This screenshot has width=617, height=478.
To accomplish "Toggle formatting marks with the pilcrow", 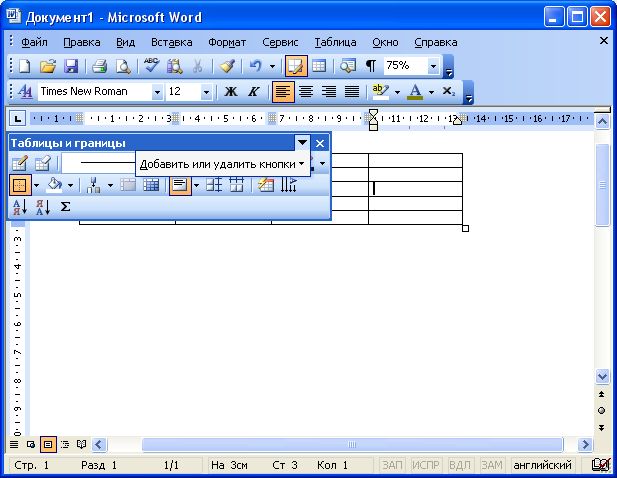I will click(x=371, y=66).
